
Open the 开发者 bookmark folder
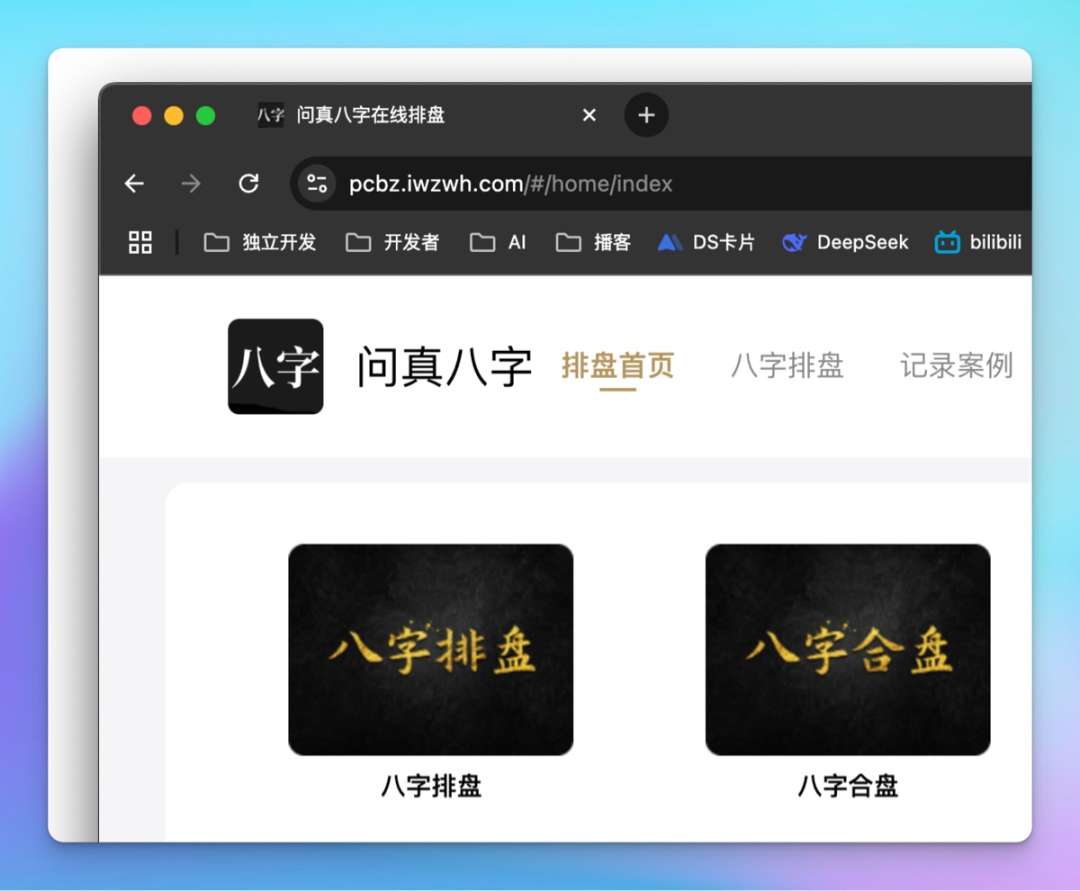[393, 242]
